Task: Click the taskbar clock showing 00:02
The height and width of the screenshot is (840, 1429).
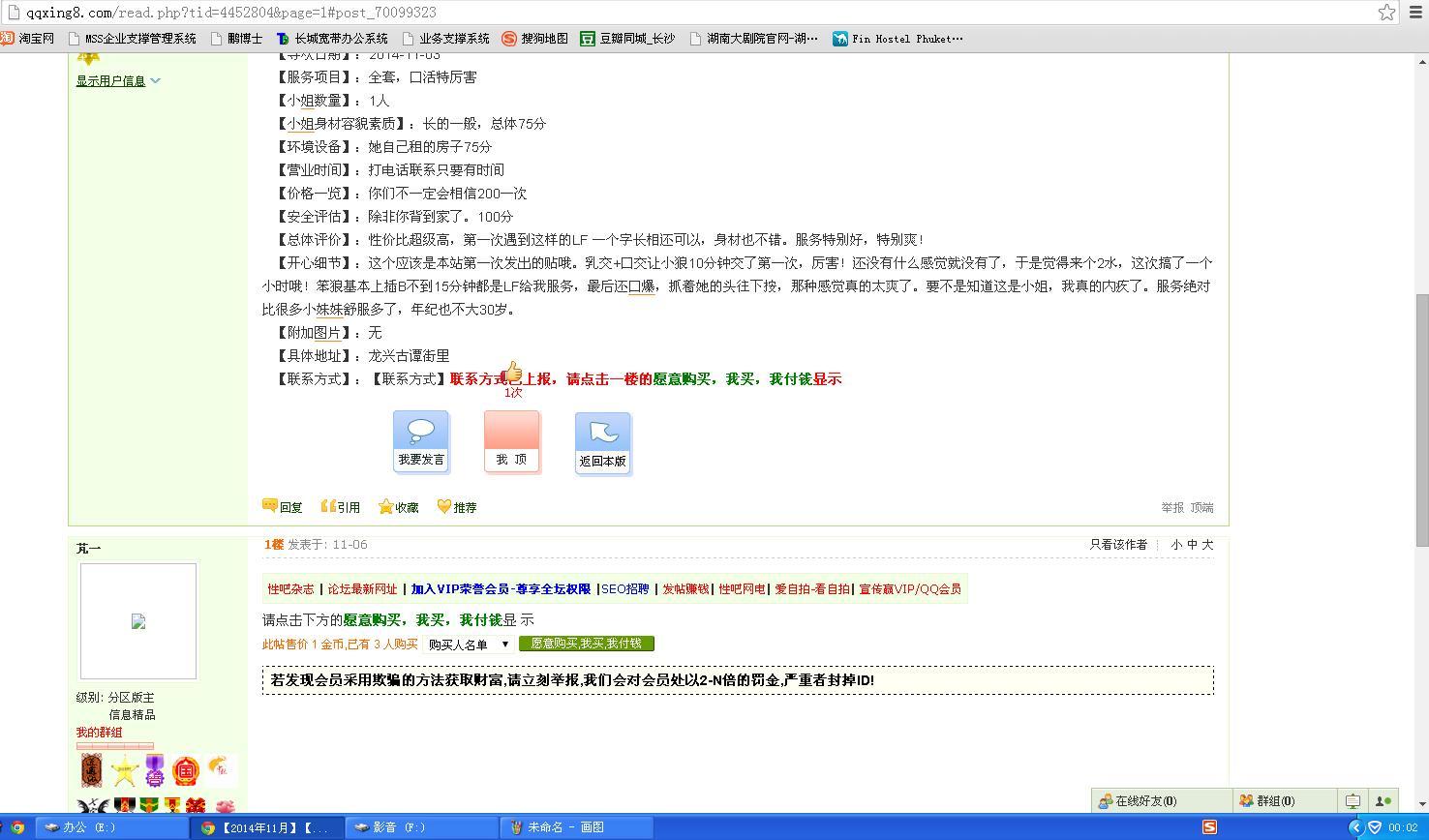Action: coord(1403,827)
